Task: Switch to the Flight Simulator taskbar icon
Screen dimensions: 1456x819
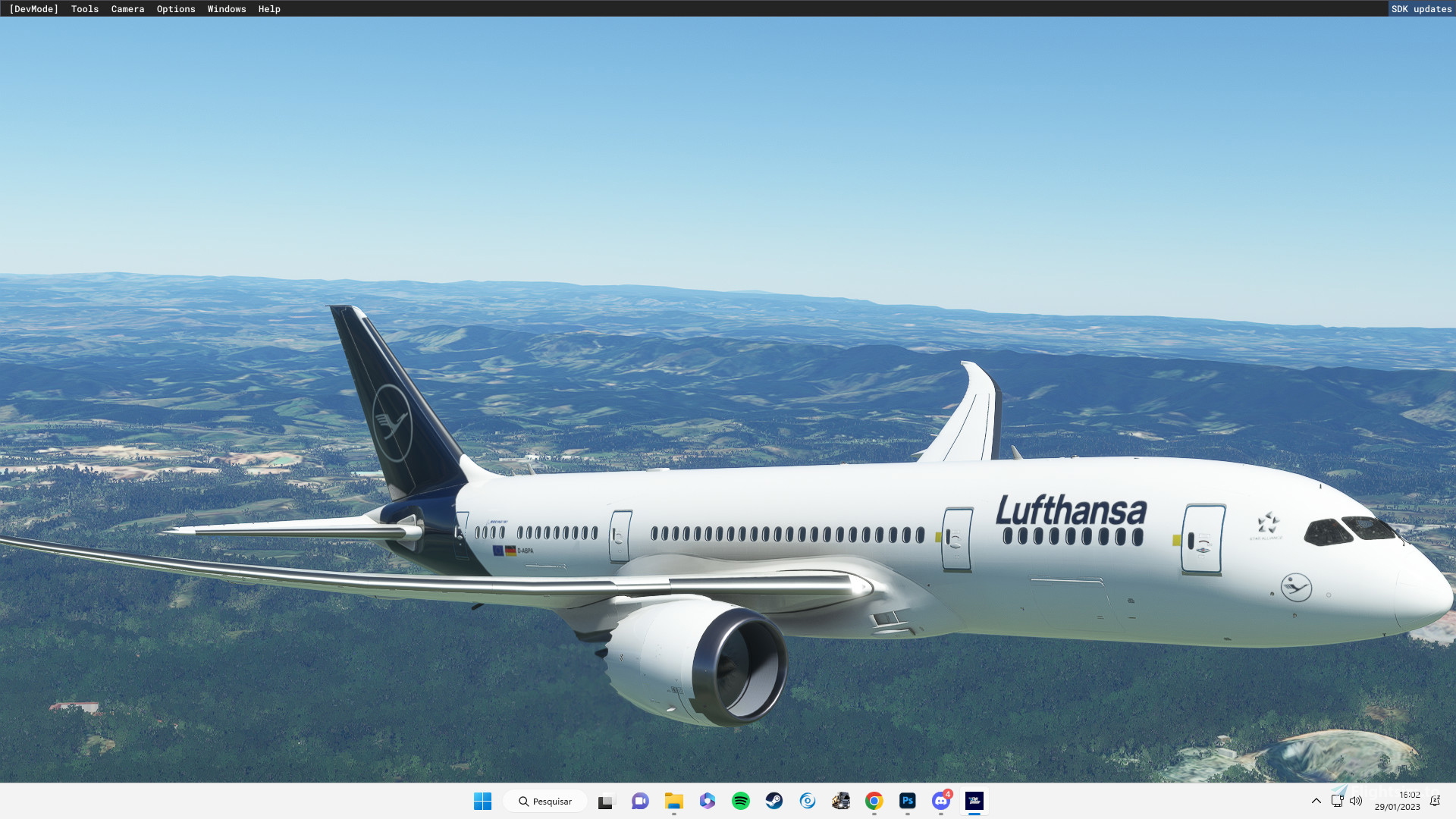Action: point(974,801)
